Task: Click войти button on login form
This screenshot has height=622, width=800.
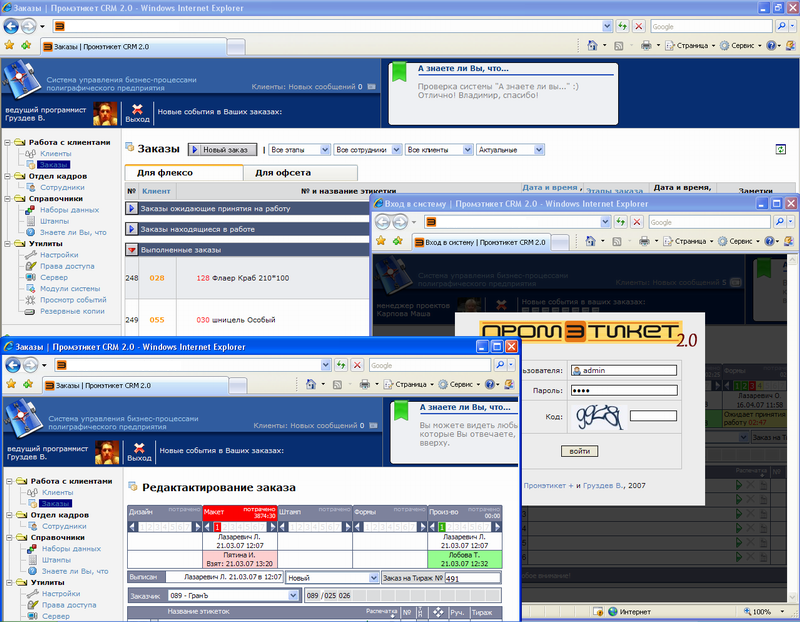Action: (x=580, y=451)
